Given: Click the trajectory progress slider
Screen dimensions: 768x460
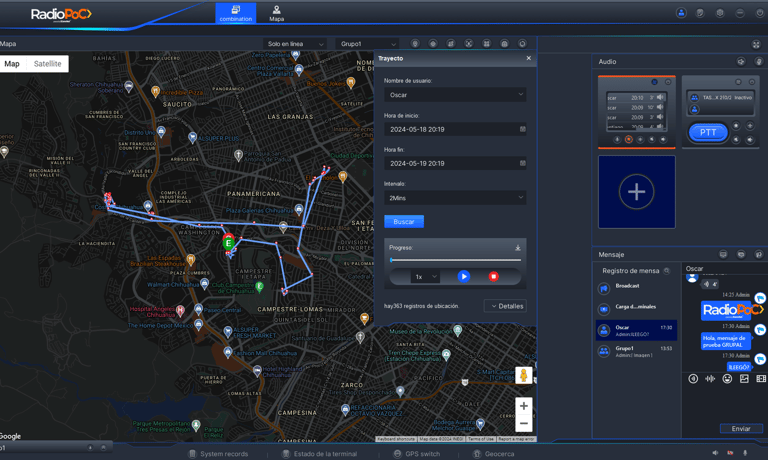Looking at the screenshot, I should 455,260.
